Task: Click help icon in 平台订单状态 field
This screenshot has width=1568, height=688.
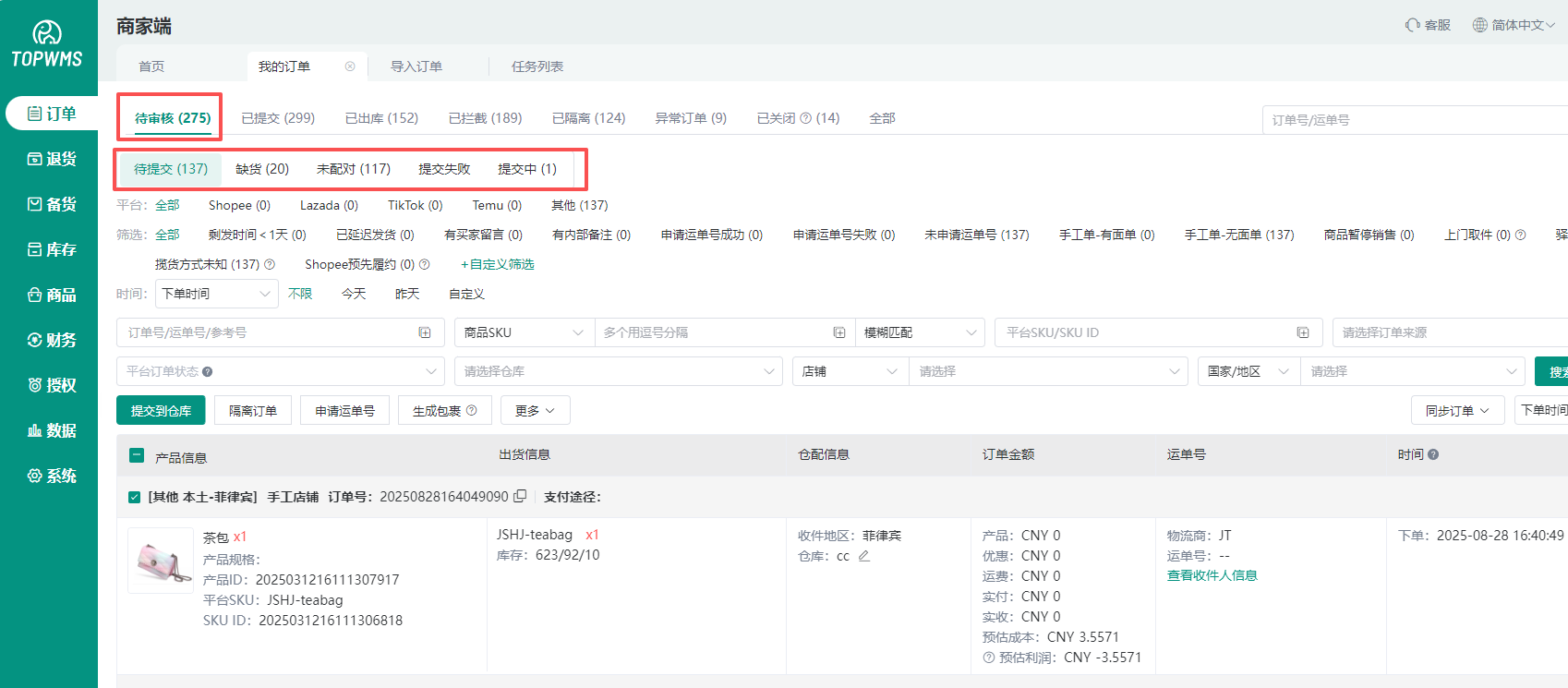Action: point(208,372)
